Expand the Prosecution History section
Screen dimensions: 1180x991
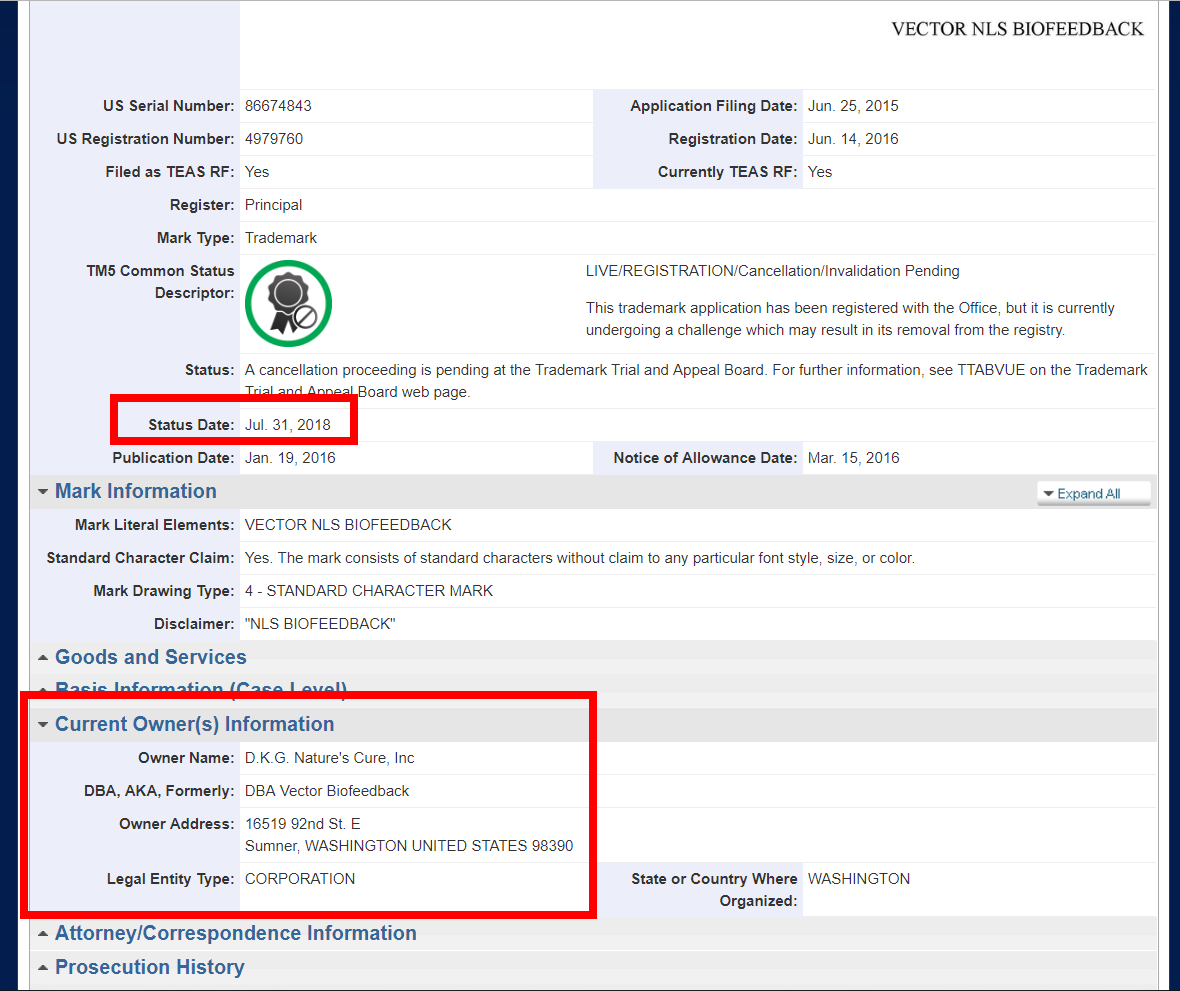[149, 967]
